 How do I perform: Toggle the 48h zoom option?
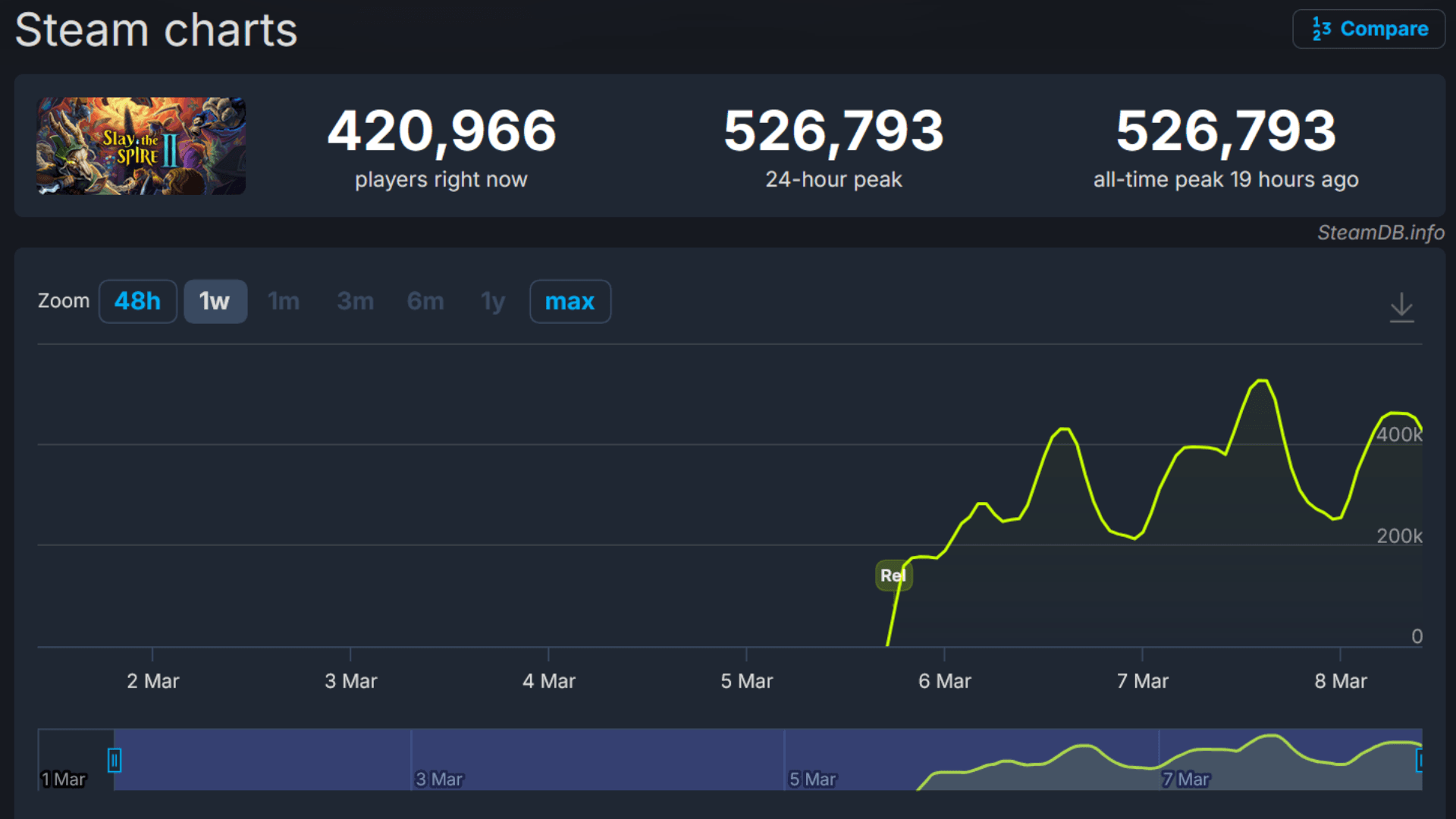[x=137, y=301]
